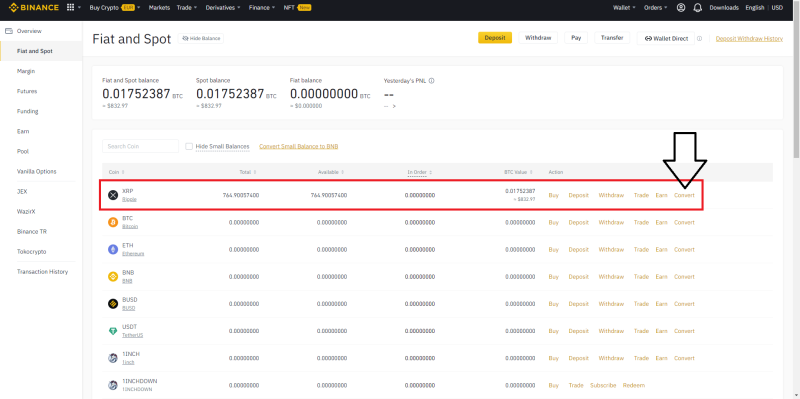800x399 pixels.
Task: Click Earn in the ETH row
Action: (x=661, y=250)
